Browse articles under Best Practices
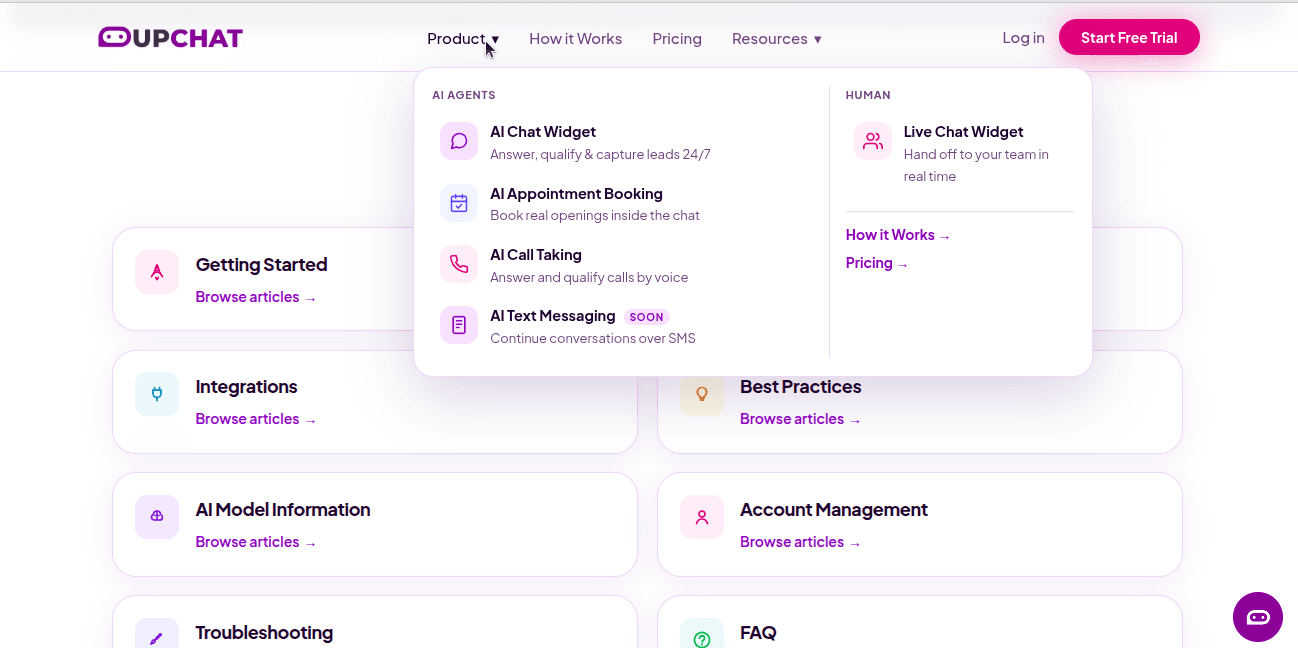Screen dimensions: 1298x648 coord(800,419)
